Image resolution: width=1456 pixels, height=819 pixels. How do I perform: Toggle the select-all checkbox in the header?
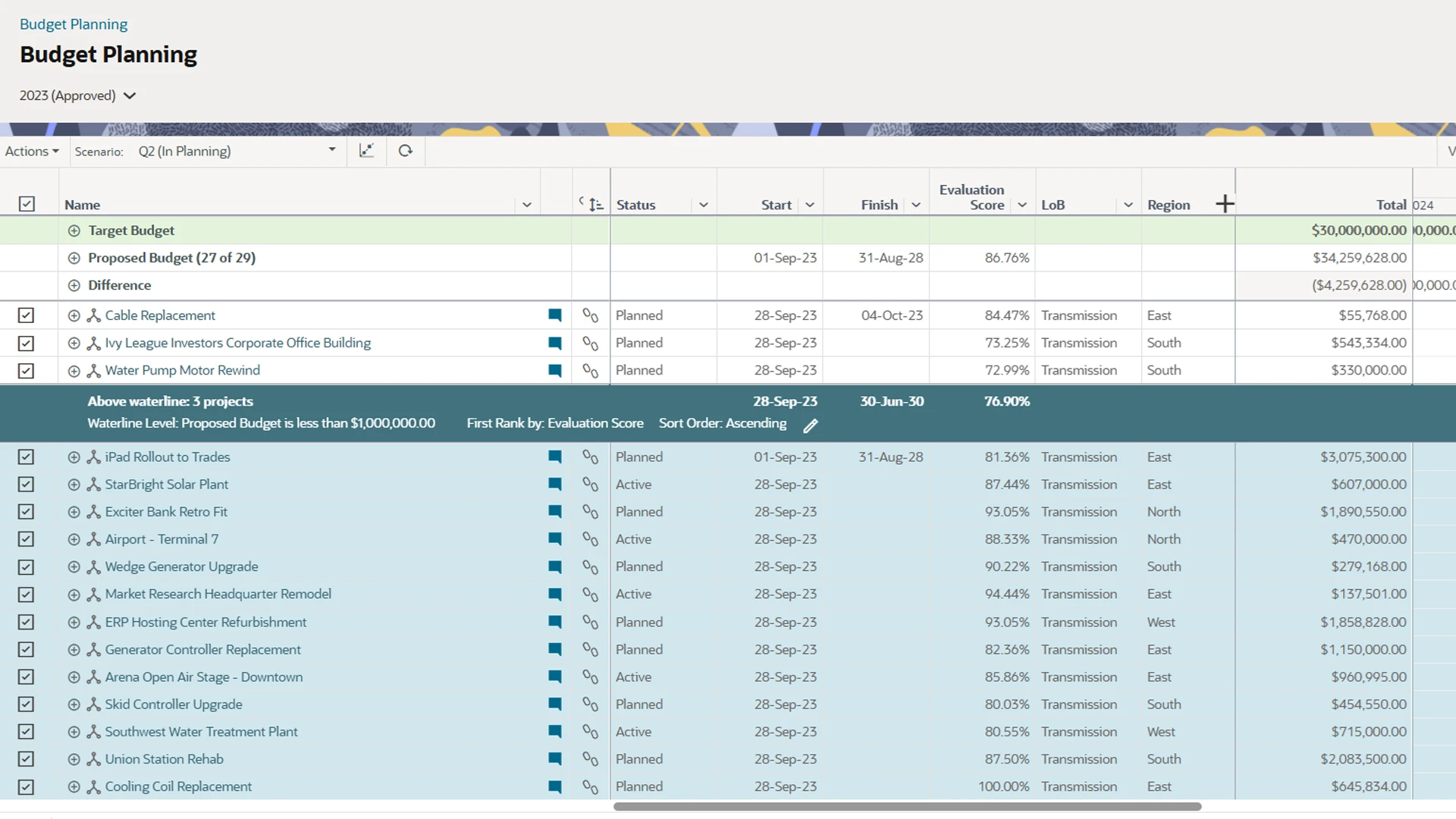[x=27, y=204]
